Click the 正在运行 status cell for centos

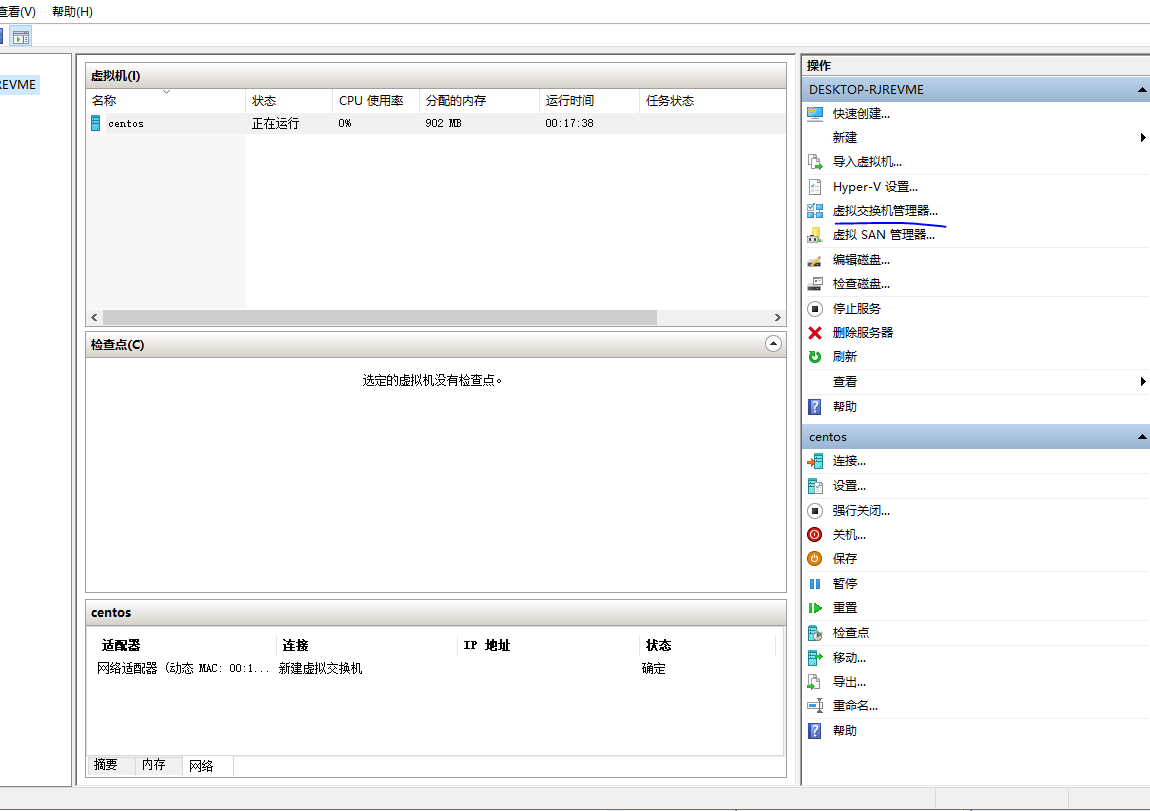276,123
